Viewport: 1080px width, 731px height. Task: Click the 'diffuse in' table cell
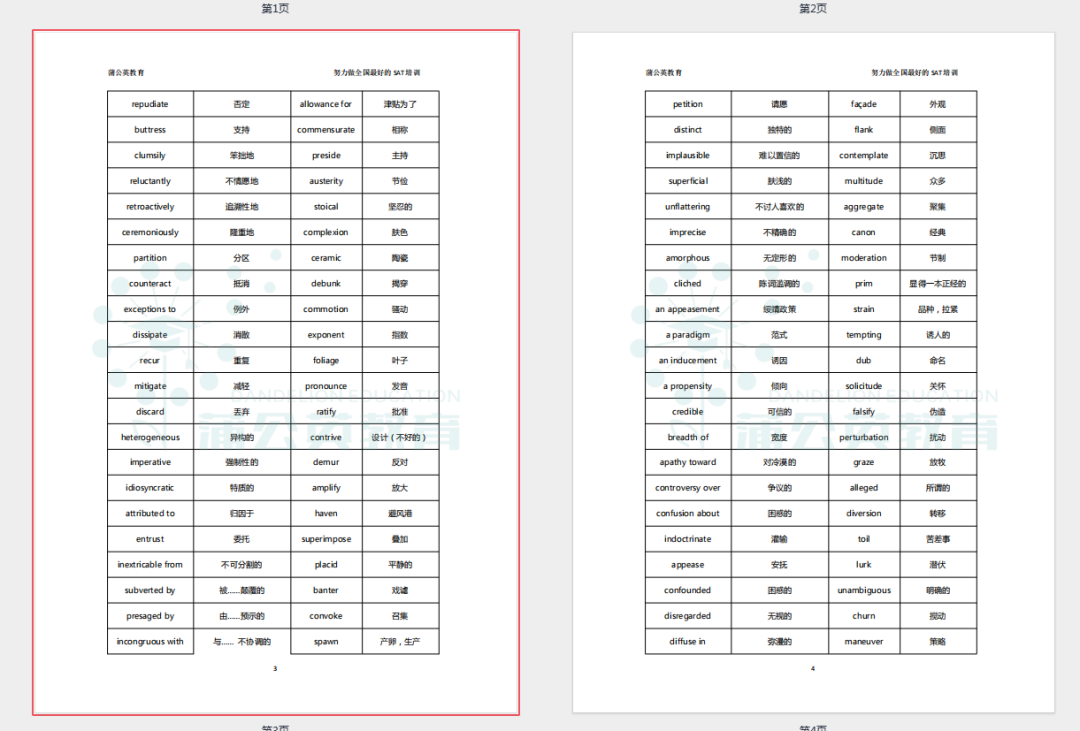click(x=688, y=642)
